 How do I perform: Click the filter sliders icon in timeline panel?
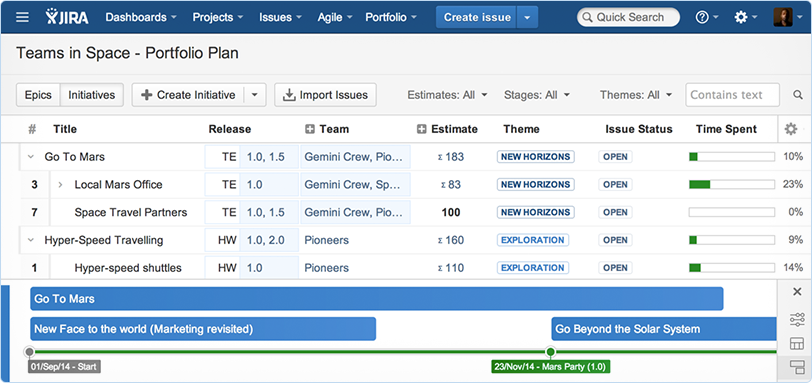tap(797, 319)
